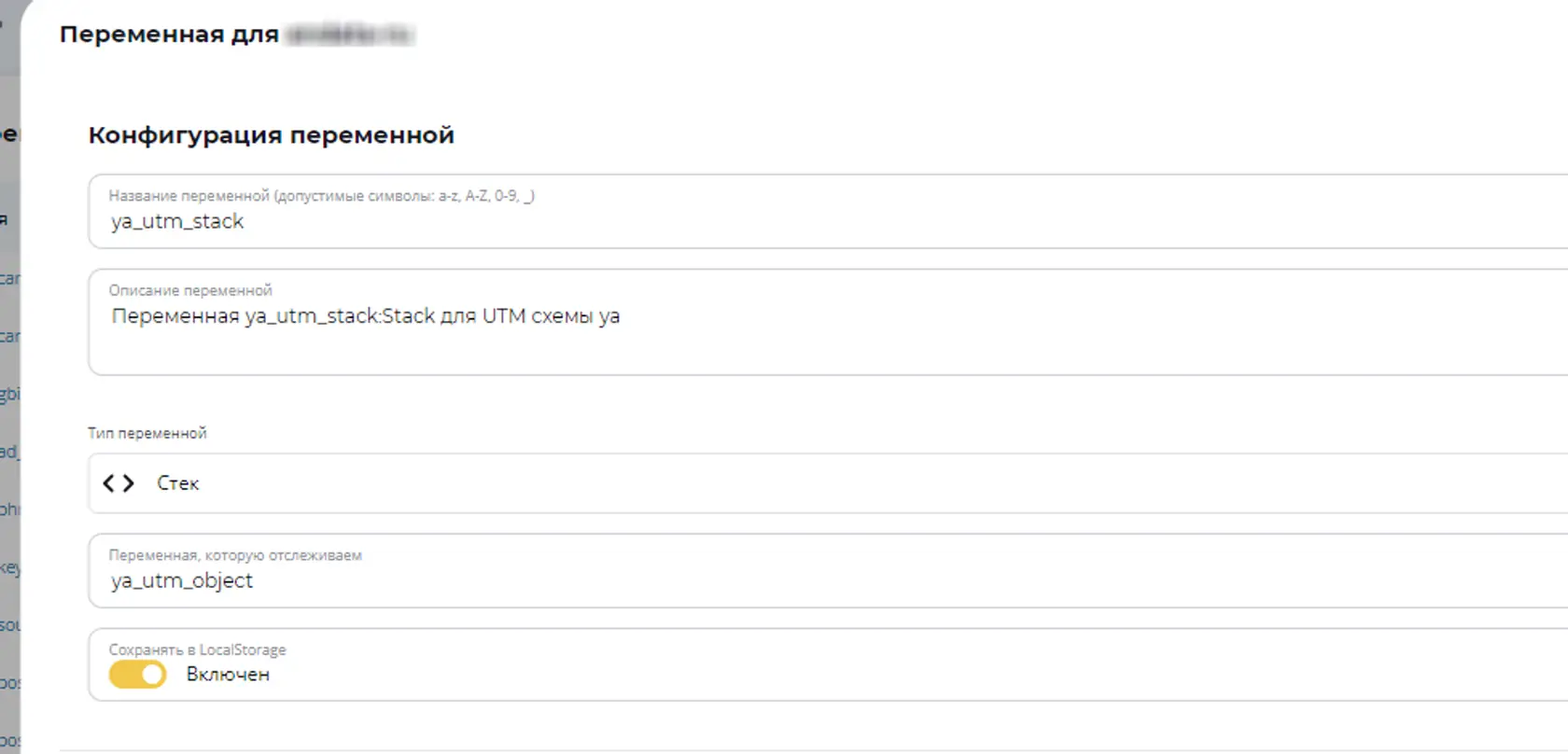The height and width of the screenshot is (754, 1568).
Task: Select the Стек text in the type selector
Action: click(x=177, y=483)
